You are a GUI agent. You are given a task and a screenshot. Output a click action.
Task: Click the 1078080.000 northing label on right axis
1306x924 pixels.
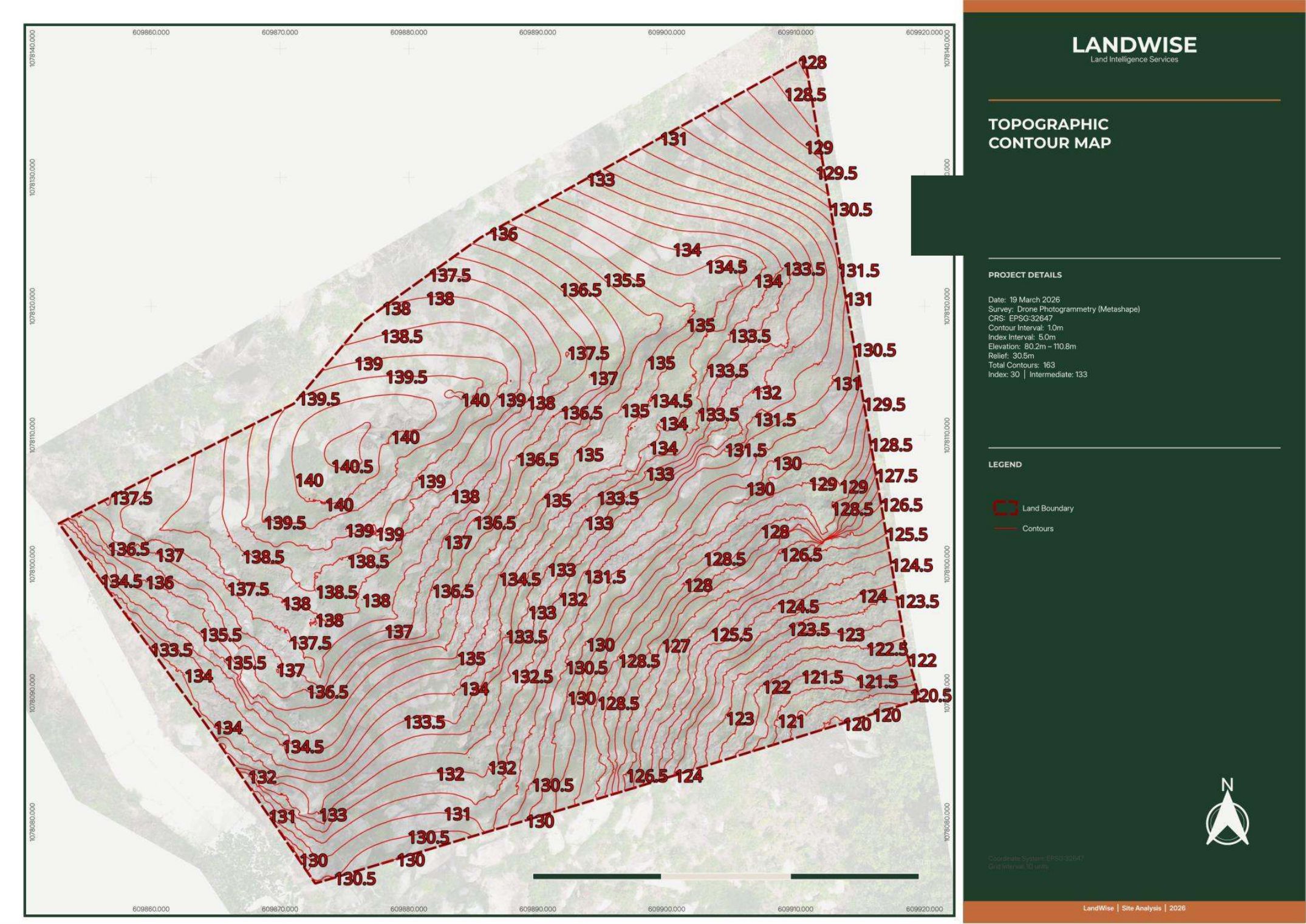pyautogui.click(x=947, y=821)
